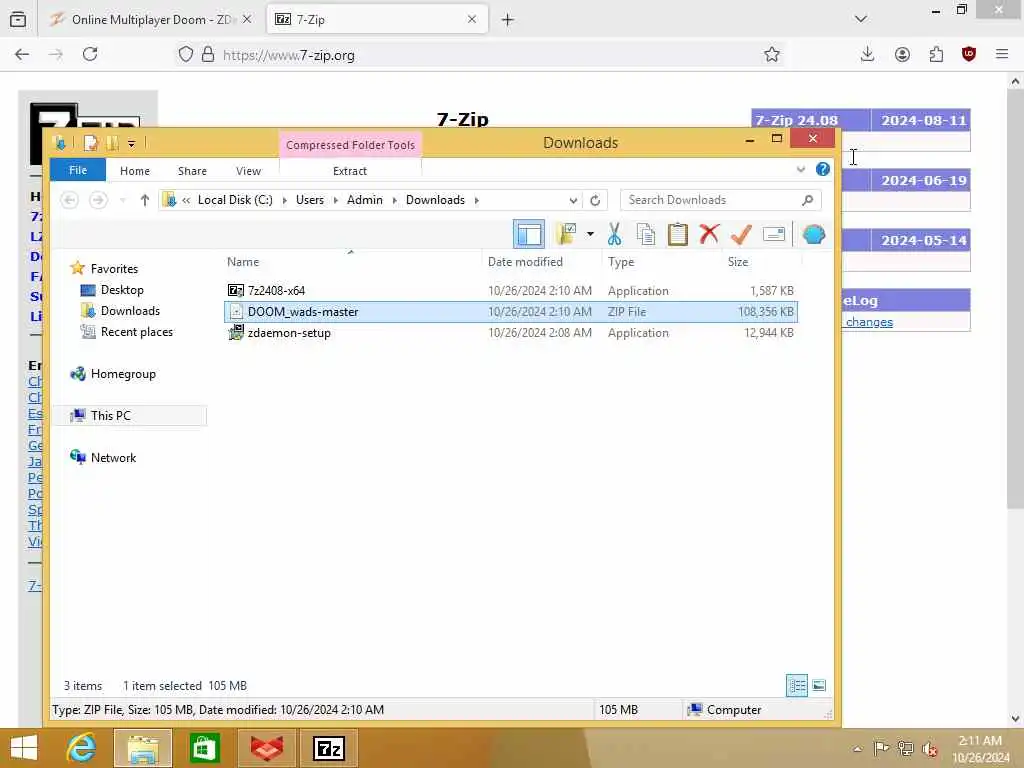This screenshot has height=768, width=1024.
Task: Open the Firefox downloads panel icon
Action: pyautogui.click(x=867, y=54)
